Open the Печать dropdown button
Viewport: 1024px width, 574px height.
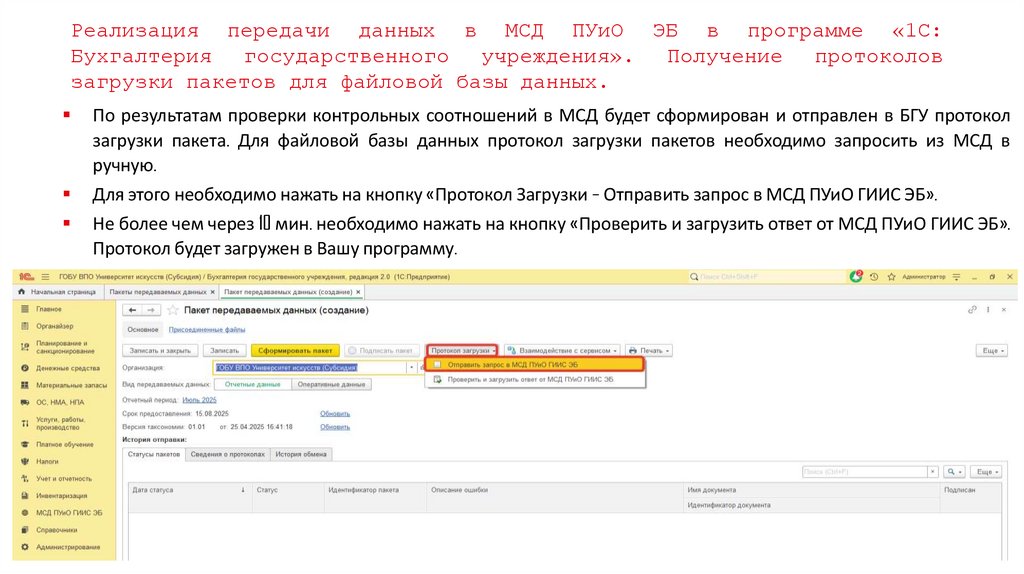tap(649, 351)
